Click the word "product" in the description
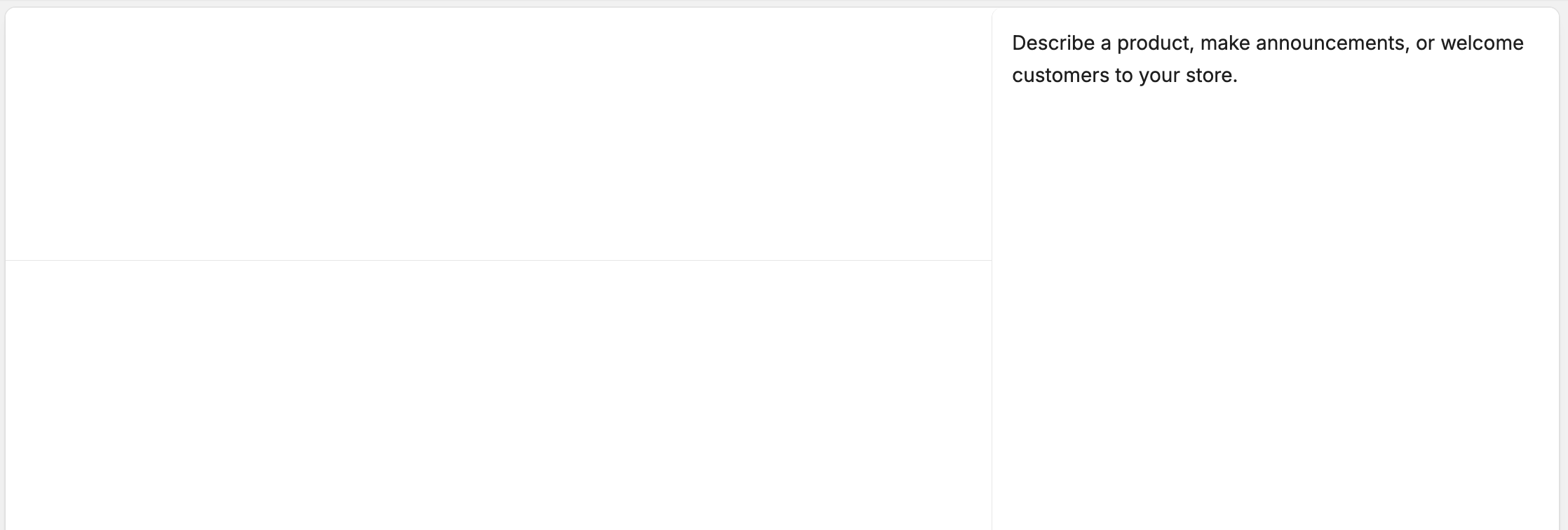Screen dimensions: 1568x530 1153,43
